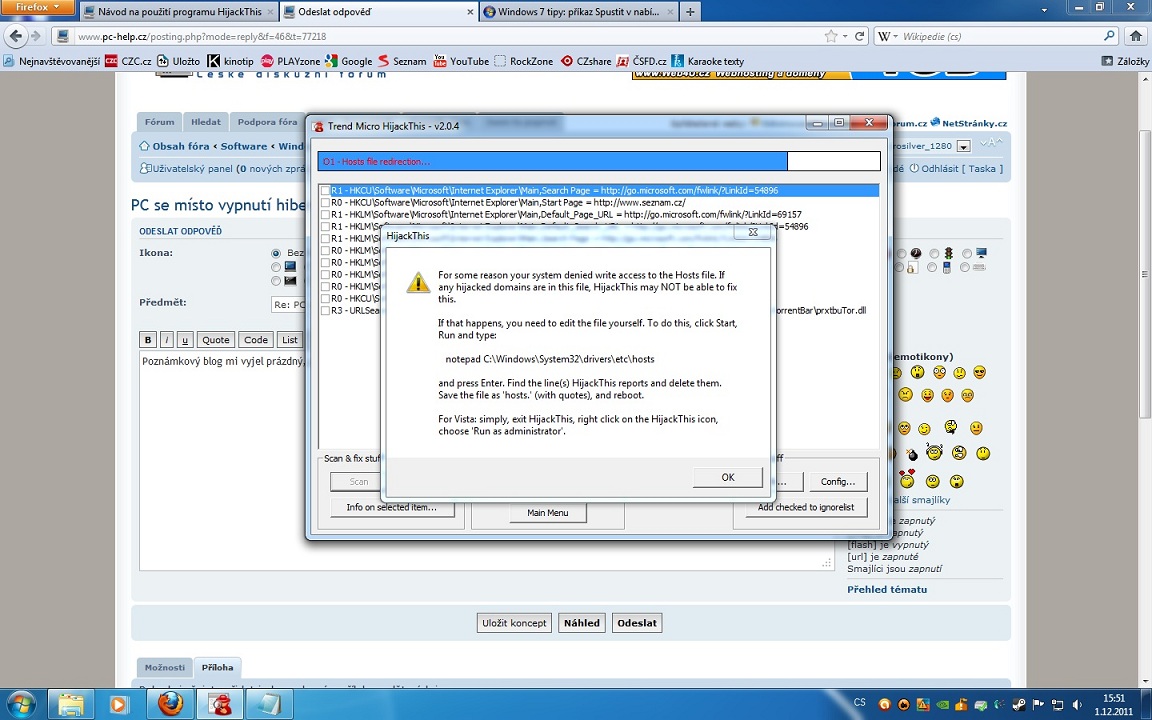Screen dimensions: 1152x720
Task: Click 'Add checked to ignorelist' in HijackThis
Action: click(x=806, y=507)
